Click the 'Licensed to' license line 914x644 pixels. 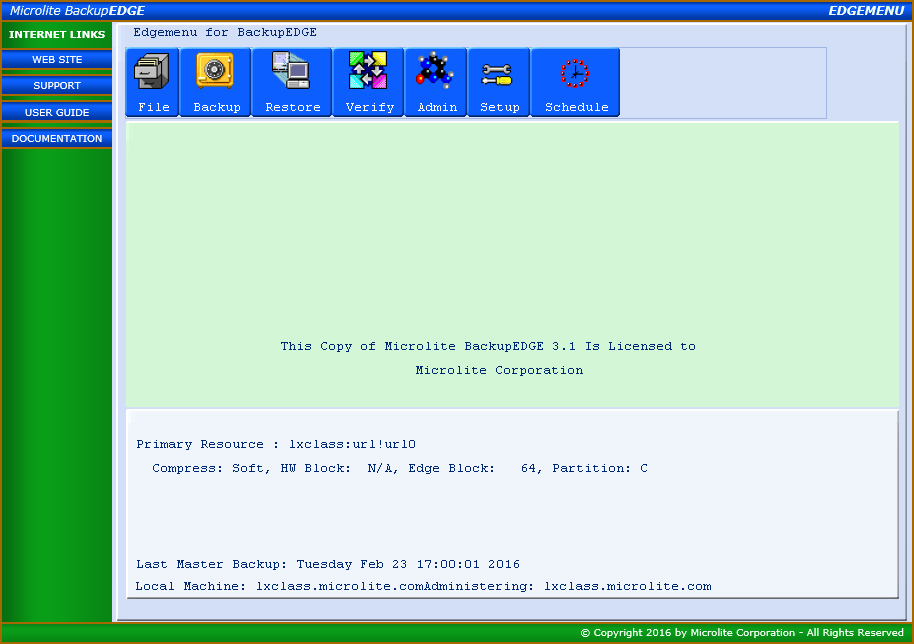[x=488, y=346]
